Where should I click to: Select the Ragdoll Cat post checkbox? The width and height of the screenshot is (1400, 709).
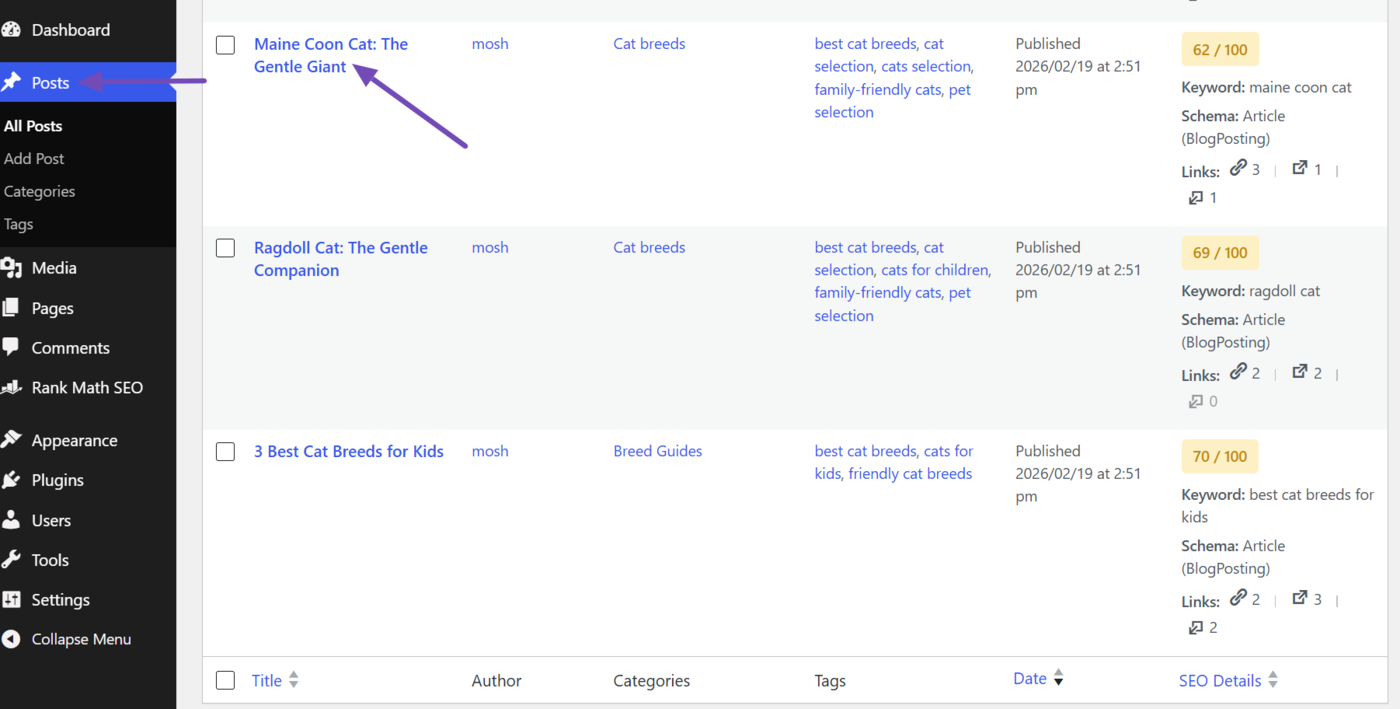226,248
